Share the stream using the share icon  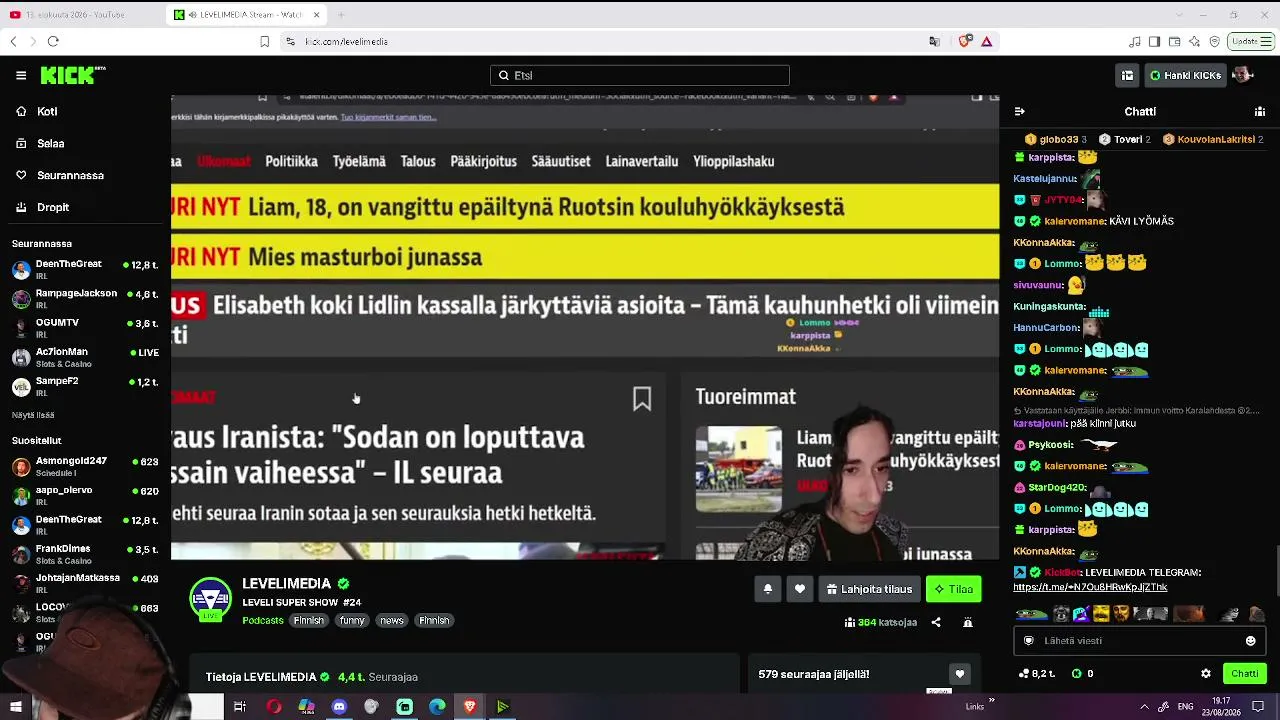(x=936, y=622)
